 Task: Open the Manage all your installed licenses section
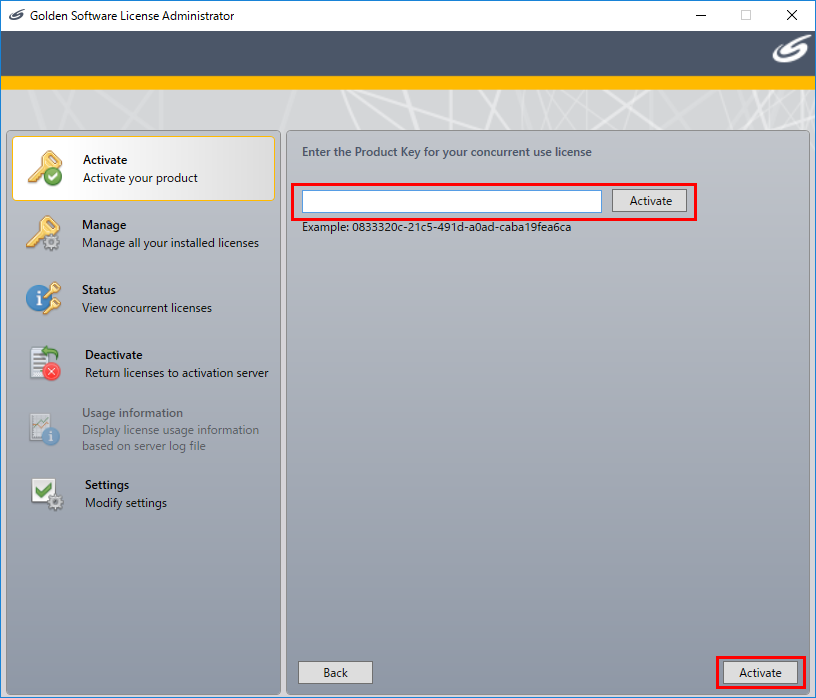click(x=144, y=234)
